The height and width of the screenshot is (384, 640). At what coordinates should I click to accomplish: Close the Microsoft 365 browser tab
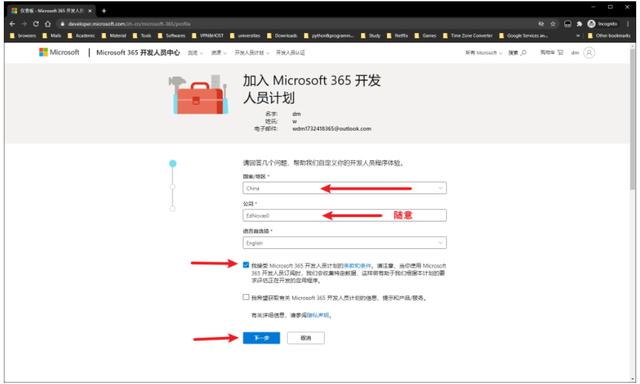[x=90, y=11]
